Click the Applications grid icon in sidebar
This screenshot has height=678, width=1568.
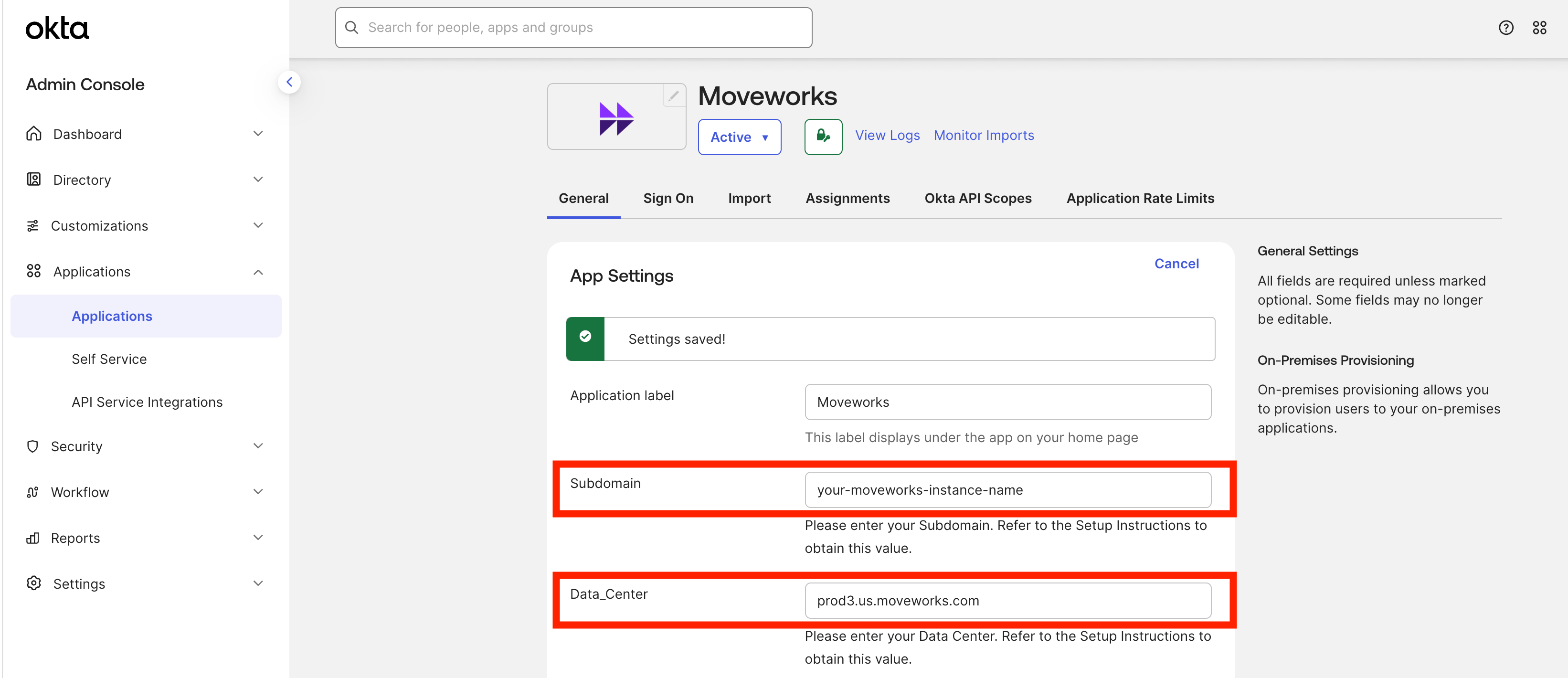point(33,271)
